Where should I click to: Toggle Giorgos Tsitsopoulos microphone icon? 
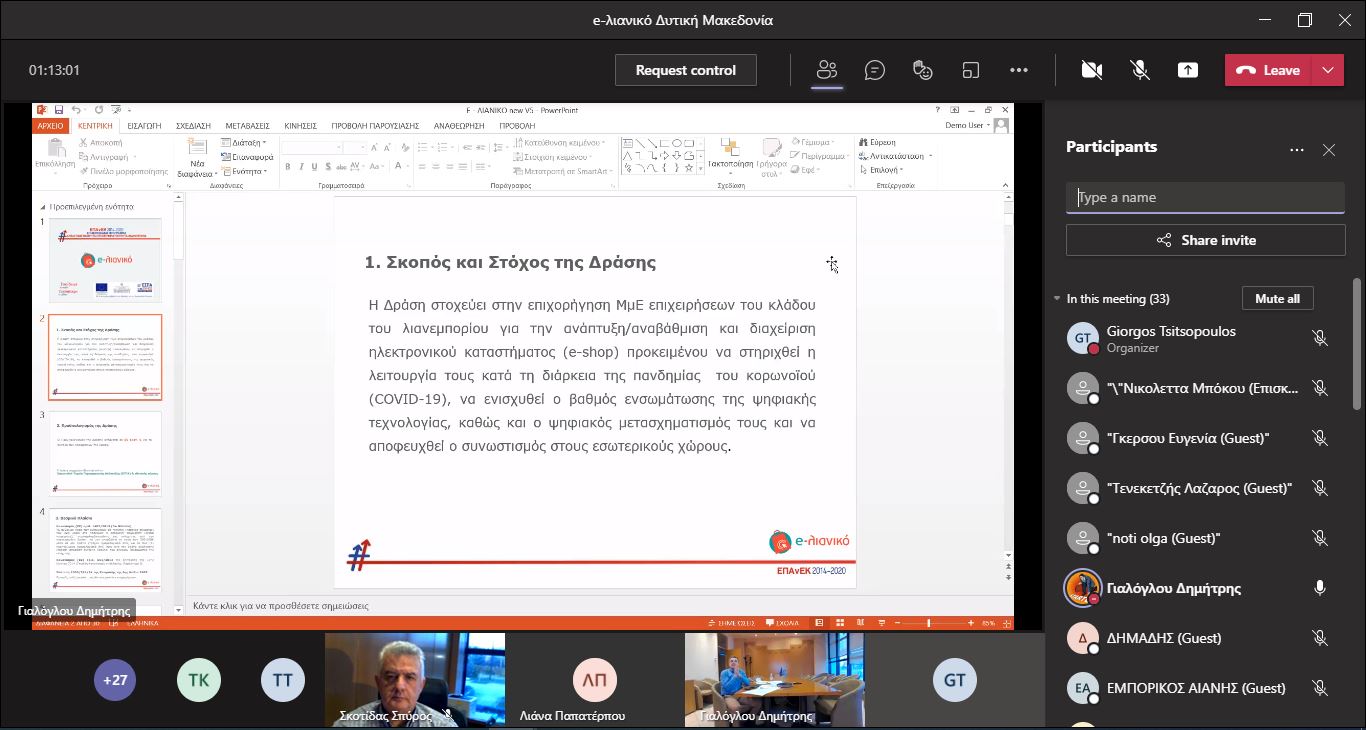pos(1320,339)
